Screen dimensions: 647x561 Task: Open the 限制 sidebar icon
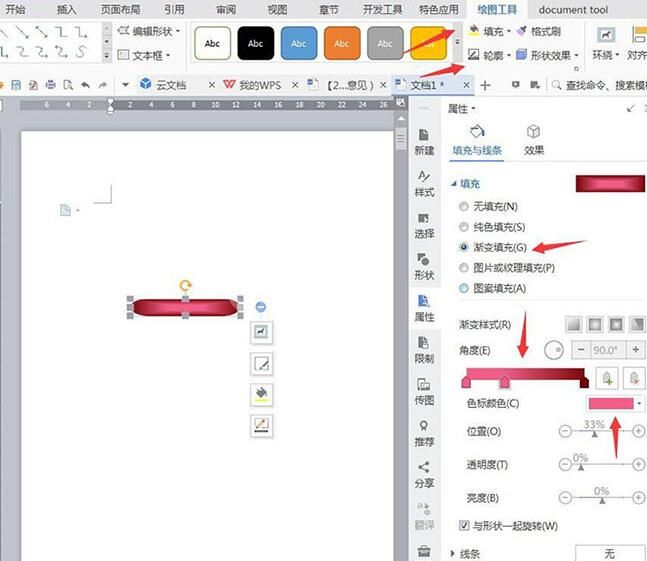[424, 350]
